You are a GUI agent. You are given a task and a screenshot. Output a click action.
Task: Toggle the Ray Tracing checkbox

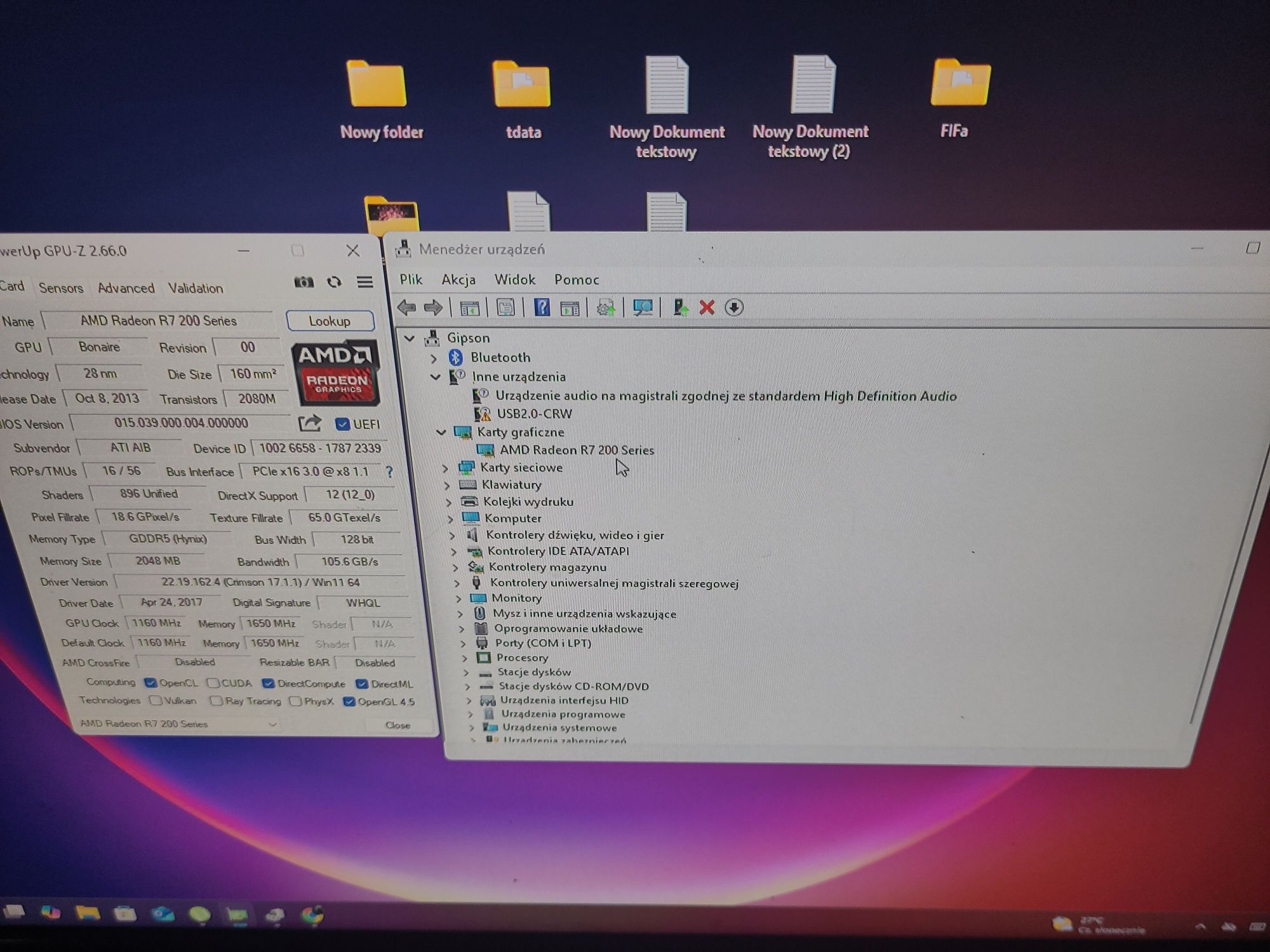(x=216, y=701)
